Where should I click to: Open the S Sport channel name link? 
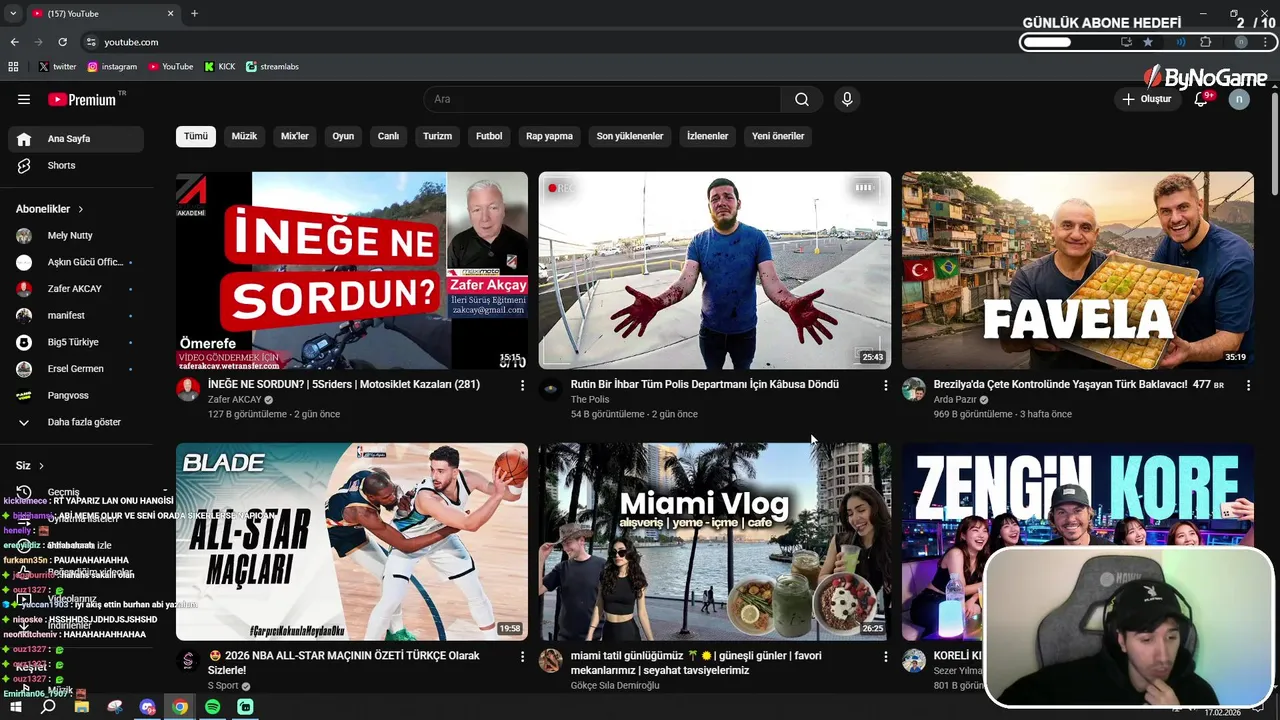(x=223, y=686)
